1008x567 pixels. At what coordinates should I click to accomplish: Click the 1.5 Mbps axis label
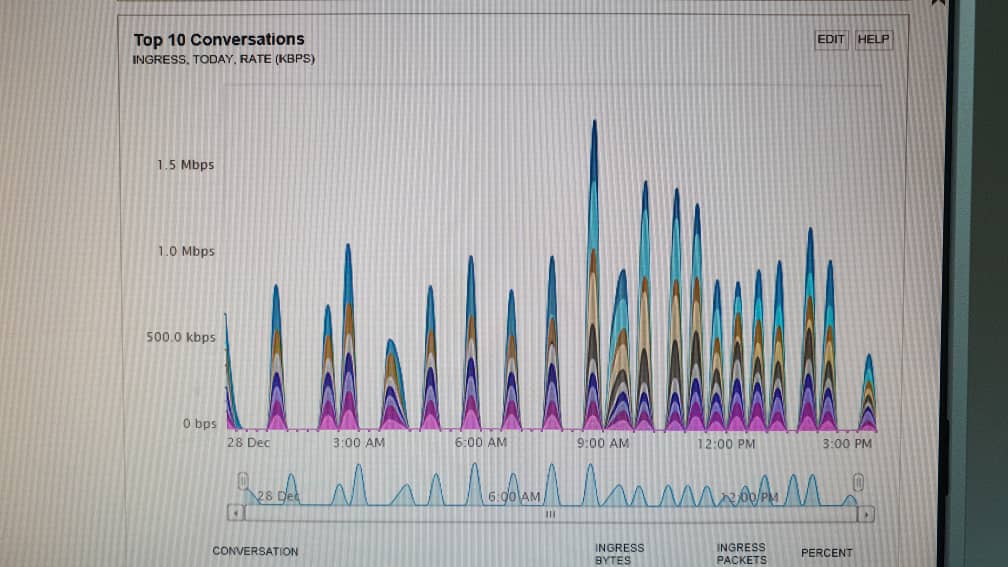(185, 165)
